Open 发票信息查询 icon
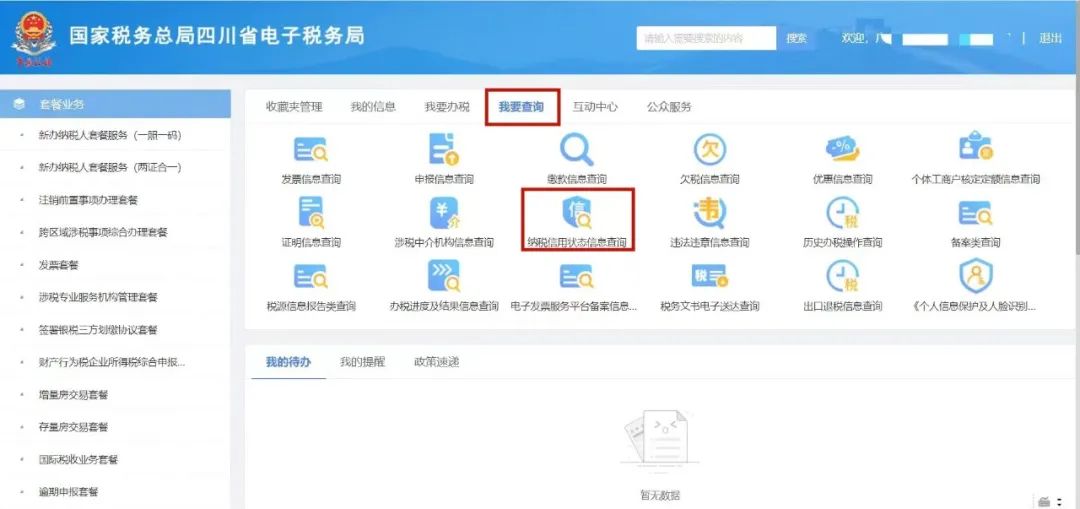The height and width of the screenshot is (509, 1080). click(x=311, y=149)
